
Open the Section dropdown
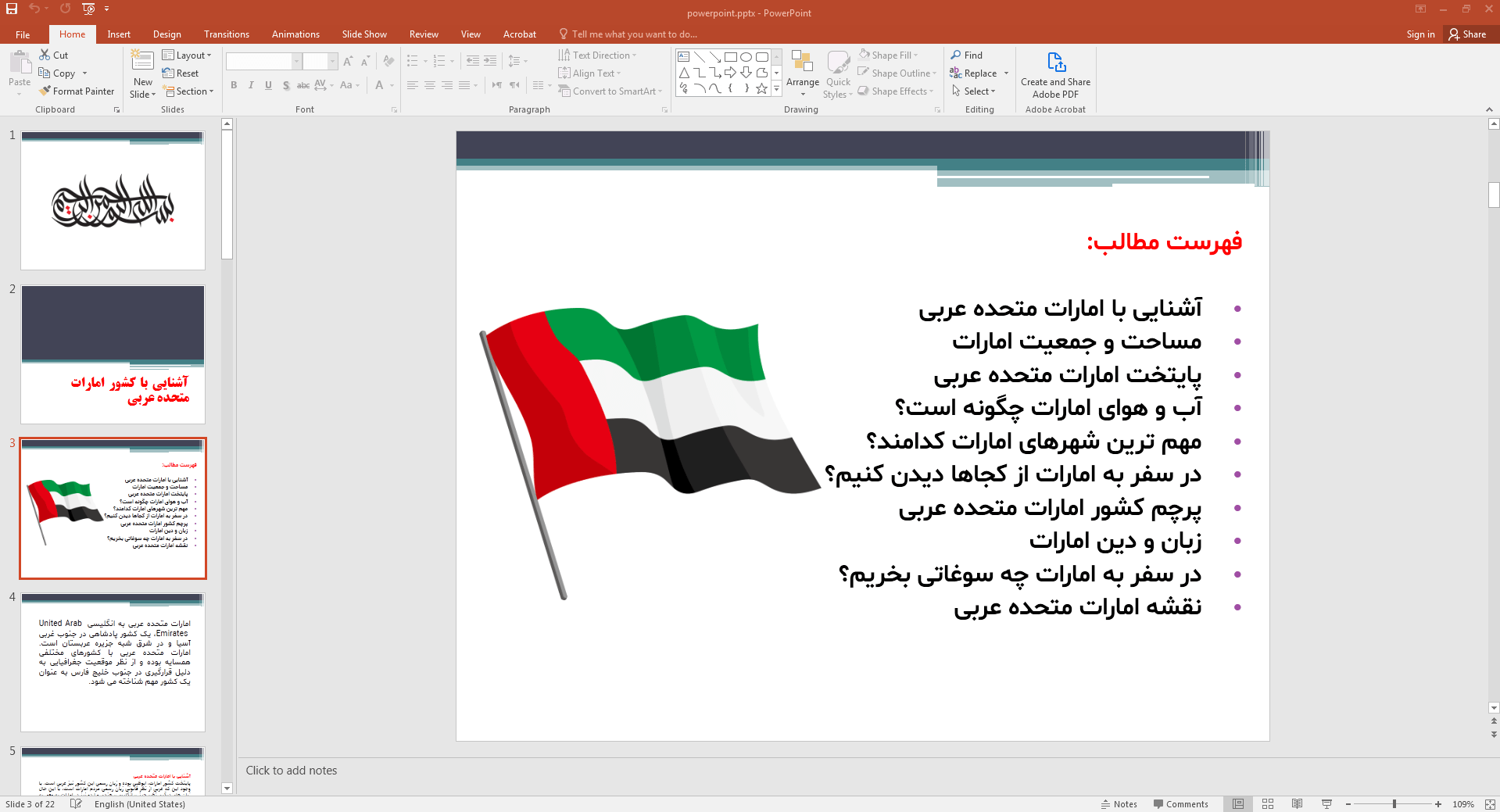(188, 91)
